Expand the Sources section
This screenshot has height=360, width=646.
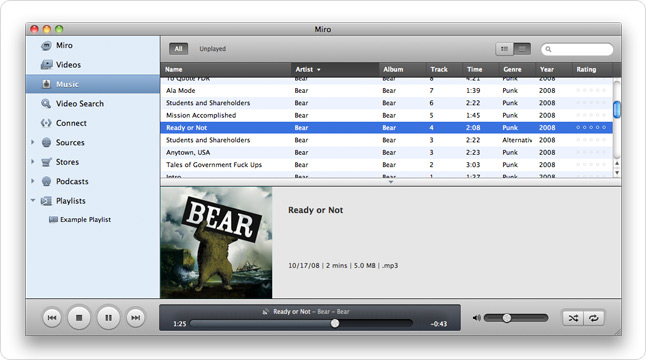(33, 142)
